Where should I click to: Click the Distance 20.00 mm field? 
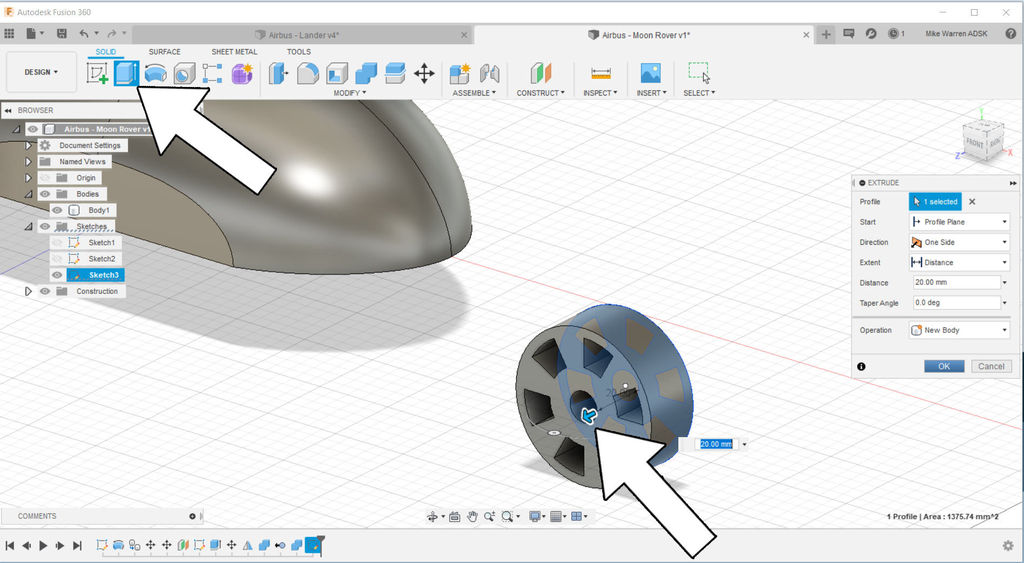coord(957,283)
